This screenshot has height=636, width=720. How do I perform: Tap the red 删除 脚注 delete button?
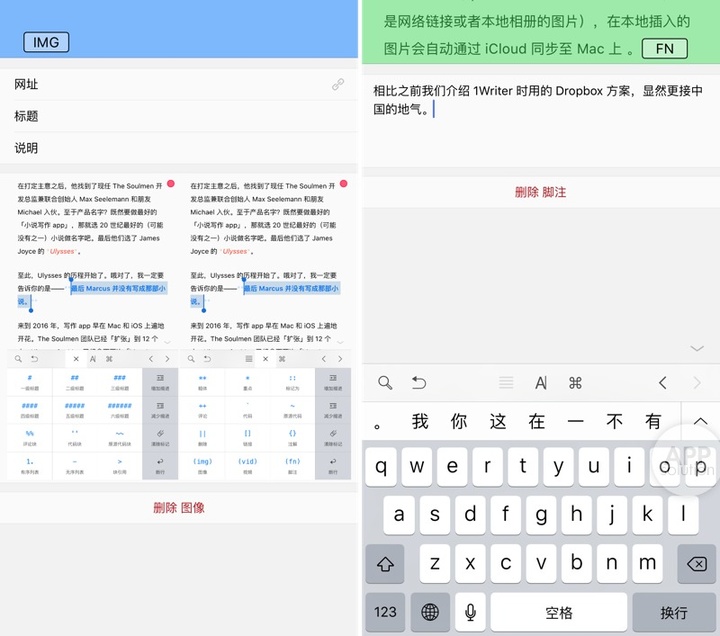coord(540,191)
